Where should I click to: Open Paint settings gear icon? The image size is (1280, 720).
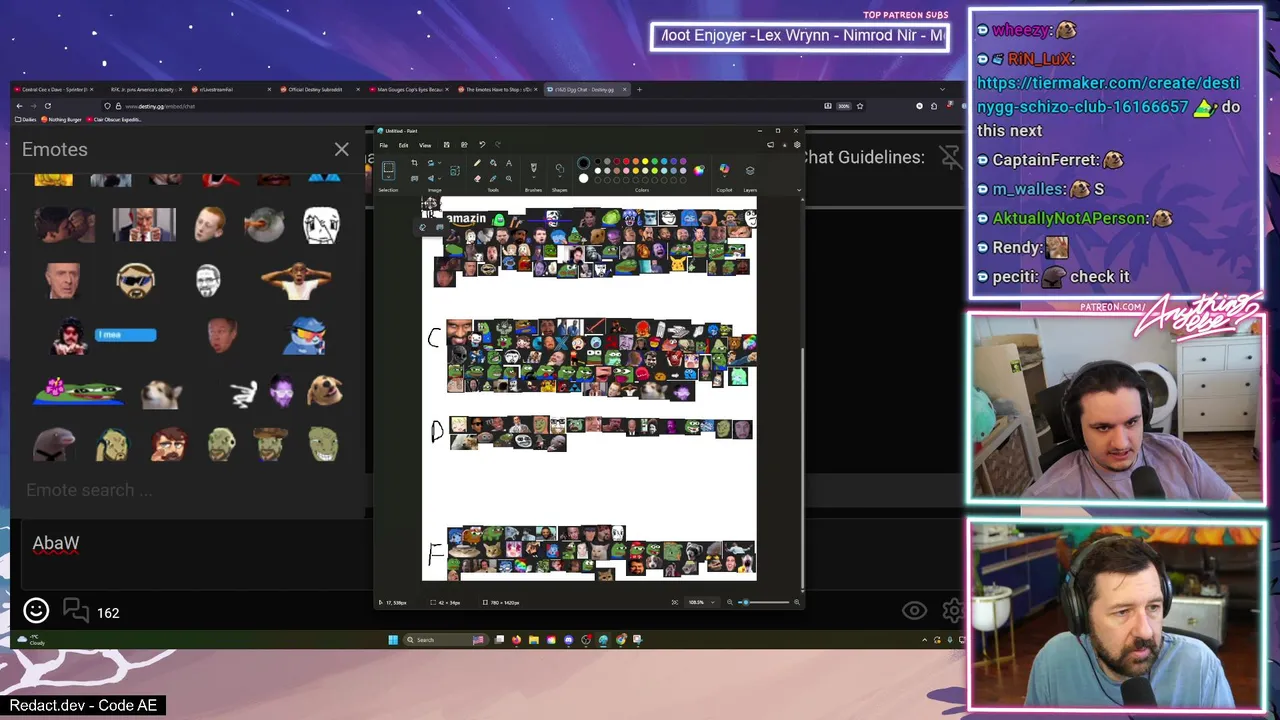coord(797,145)
